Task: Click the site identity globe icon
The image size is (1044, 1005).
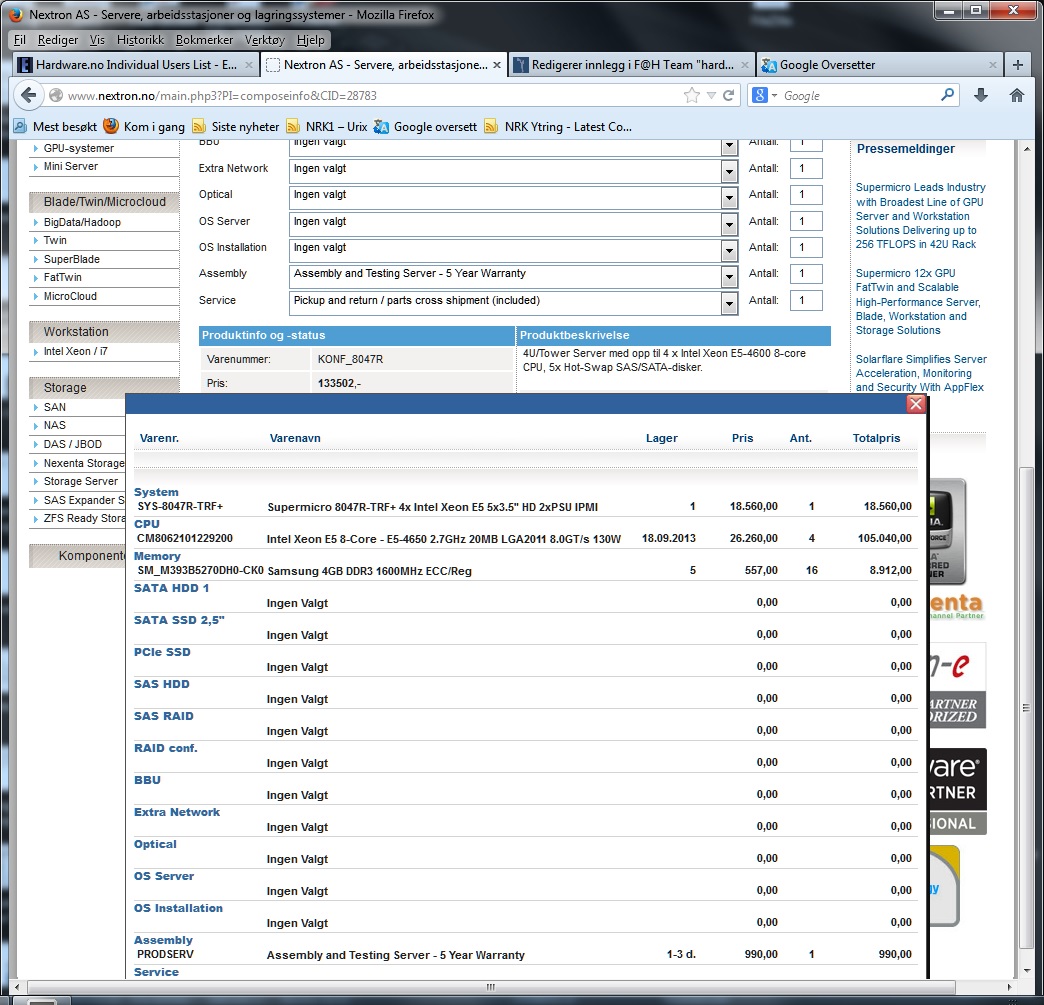Action: [57, 95]
